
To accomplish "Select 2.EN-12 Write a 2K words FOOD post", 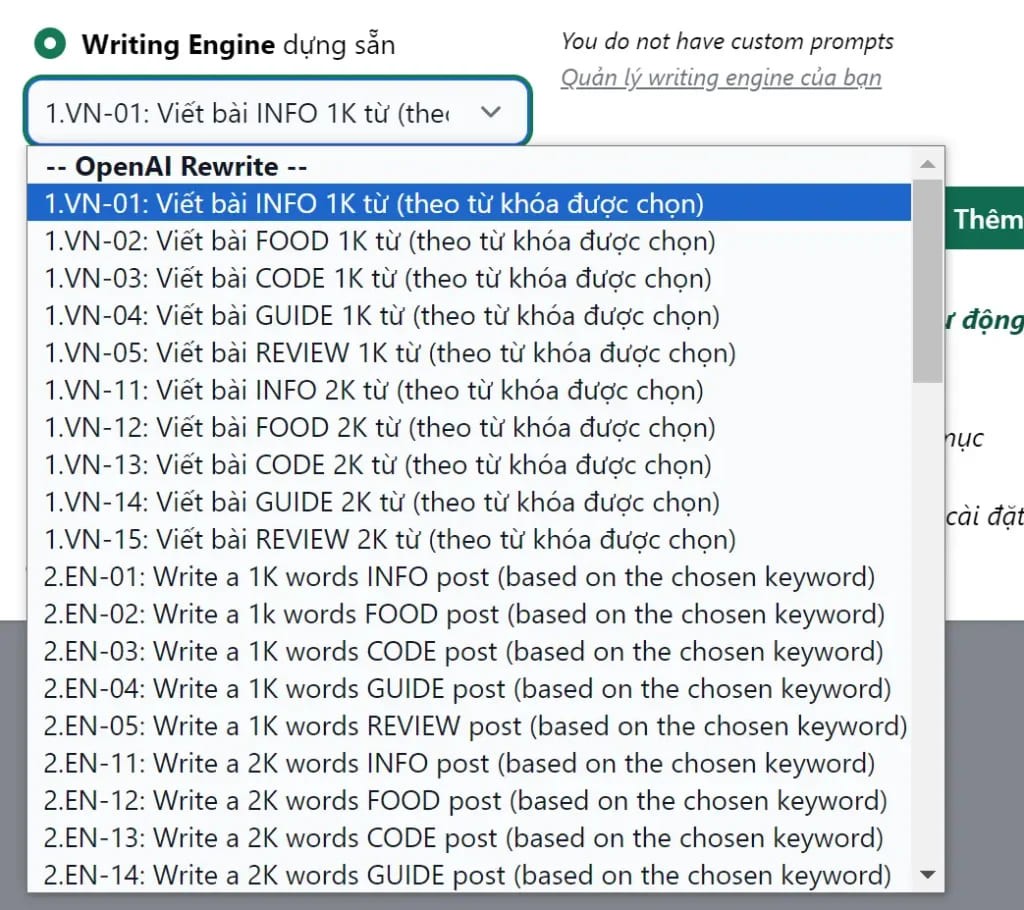I will (x=469, y=800).
